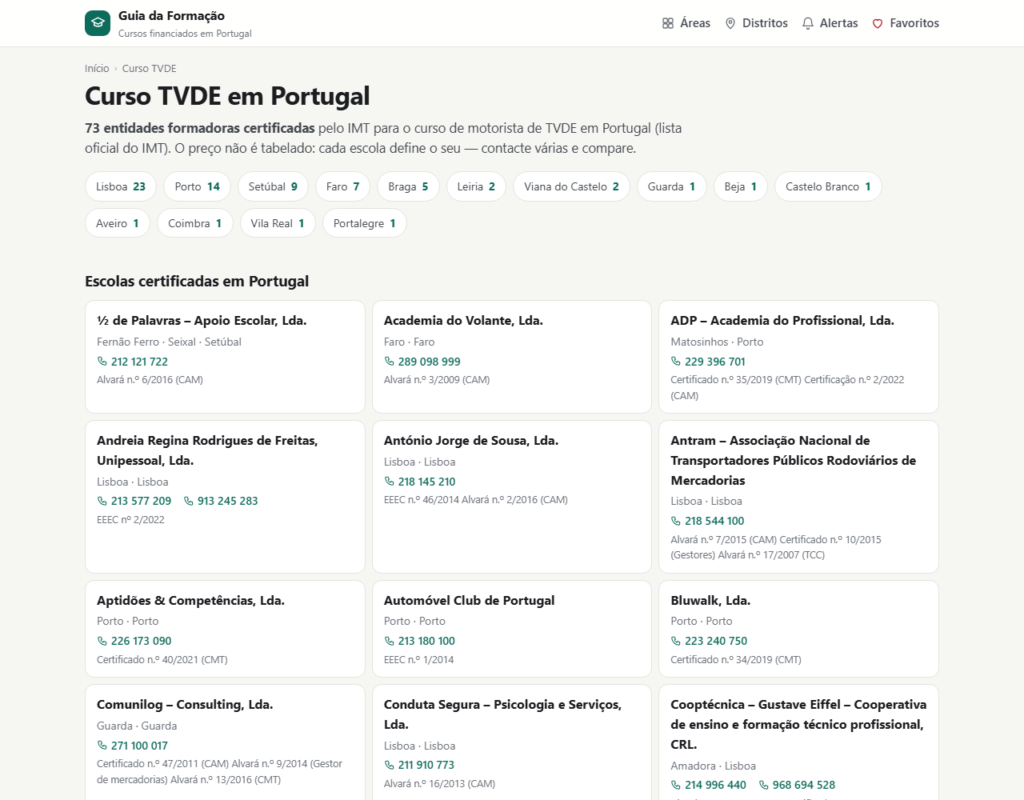Filter by Porto 14 district chip
Screen dimensions: 1024x800
(197, 187)
